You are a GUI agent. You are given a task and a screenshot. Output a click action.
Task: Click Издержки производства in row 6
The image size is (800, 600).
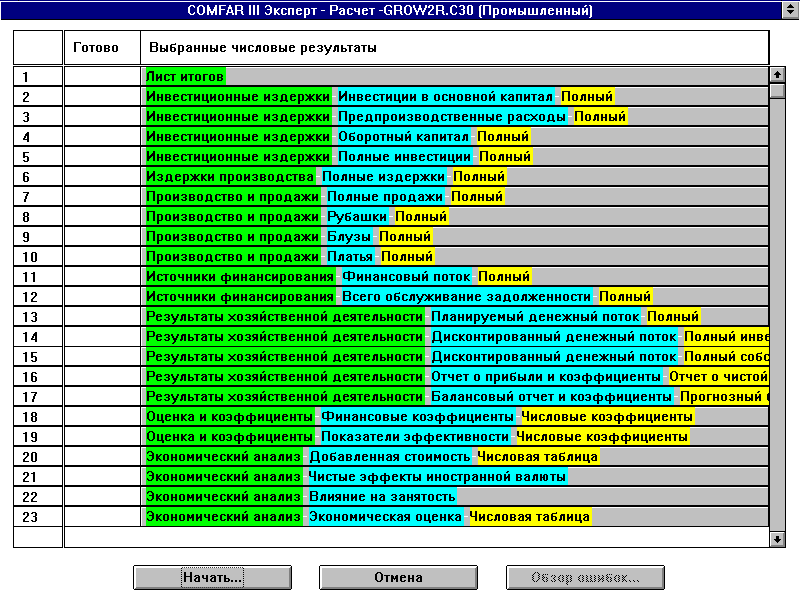point(230,177)
